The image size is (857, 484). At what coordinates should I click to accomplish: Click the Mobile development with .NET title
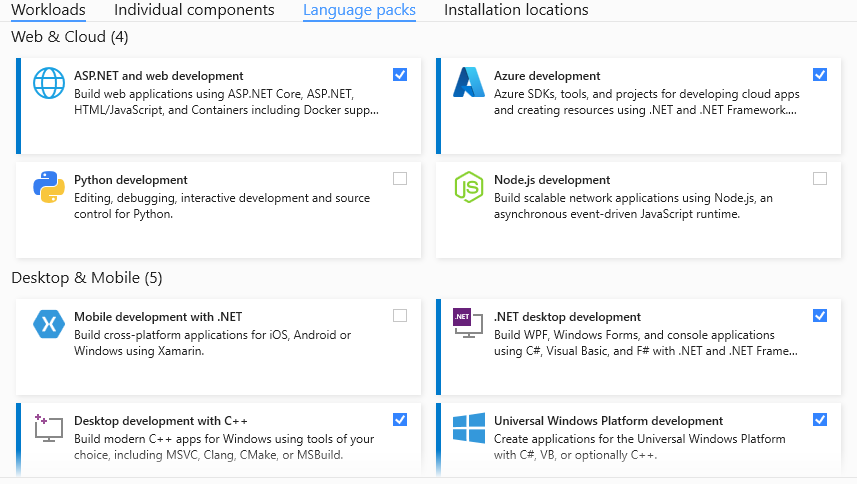[158, 317]
